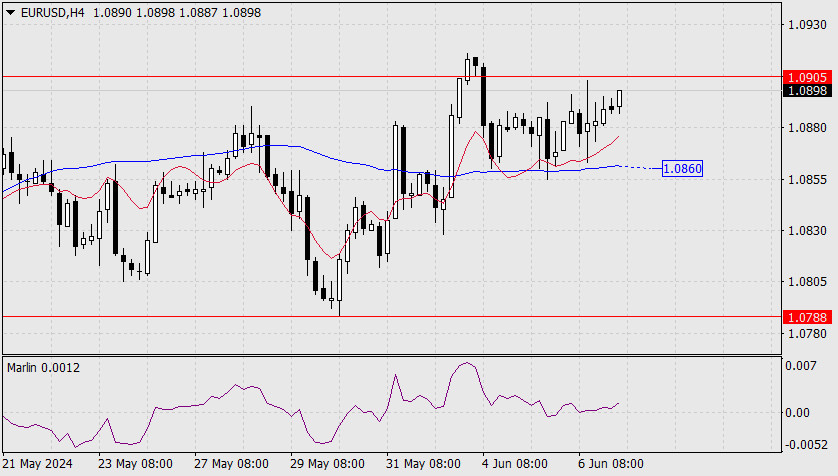The image size is (838, 476).
Task: Click the 6 Jun 08:00 time label
Action: pyautogui.click(x=610, y=464)
